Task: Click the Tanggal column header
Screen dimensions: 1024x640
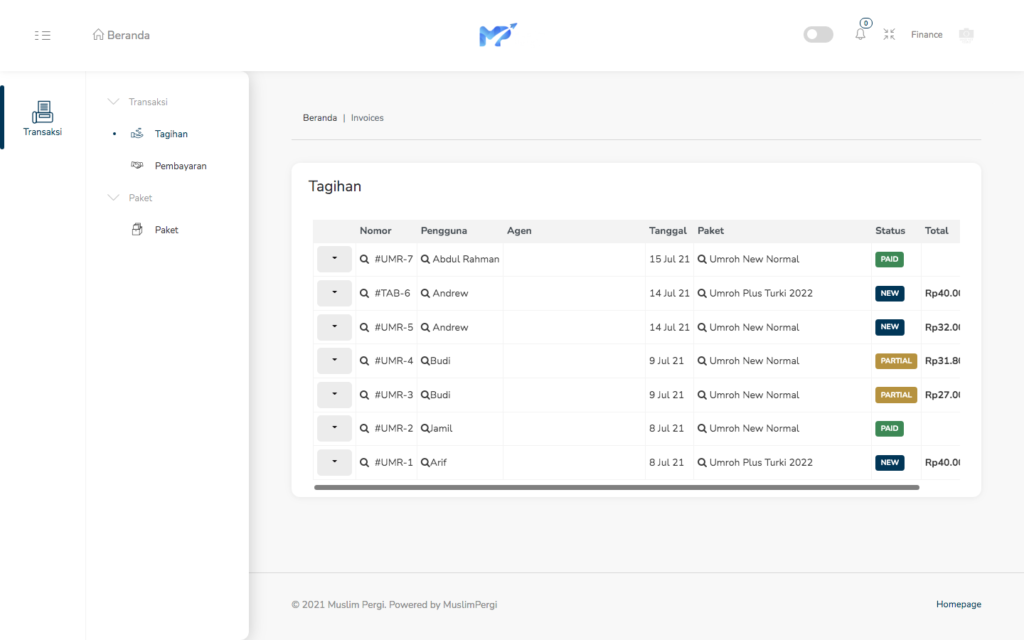Action: 667,231
